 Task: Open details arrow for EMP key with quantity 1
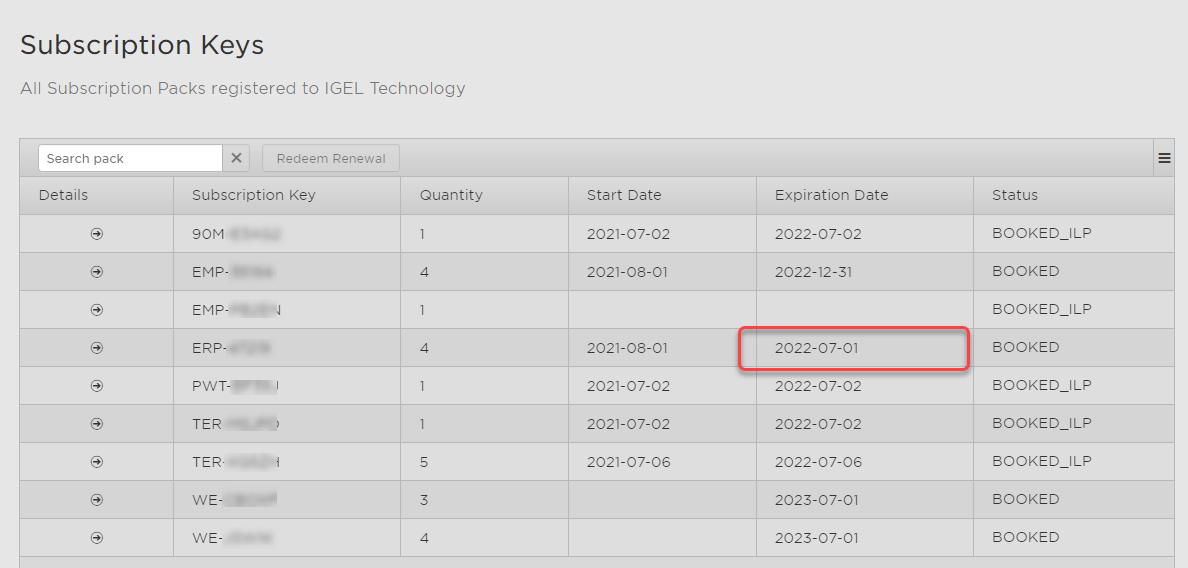(x=97, y=310)
